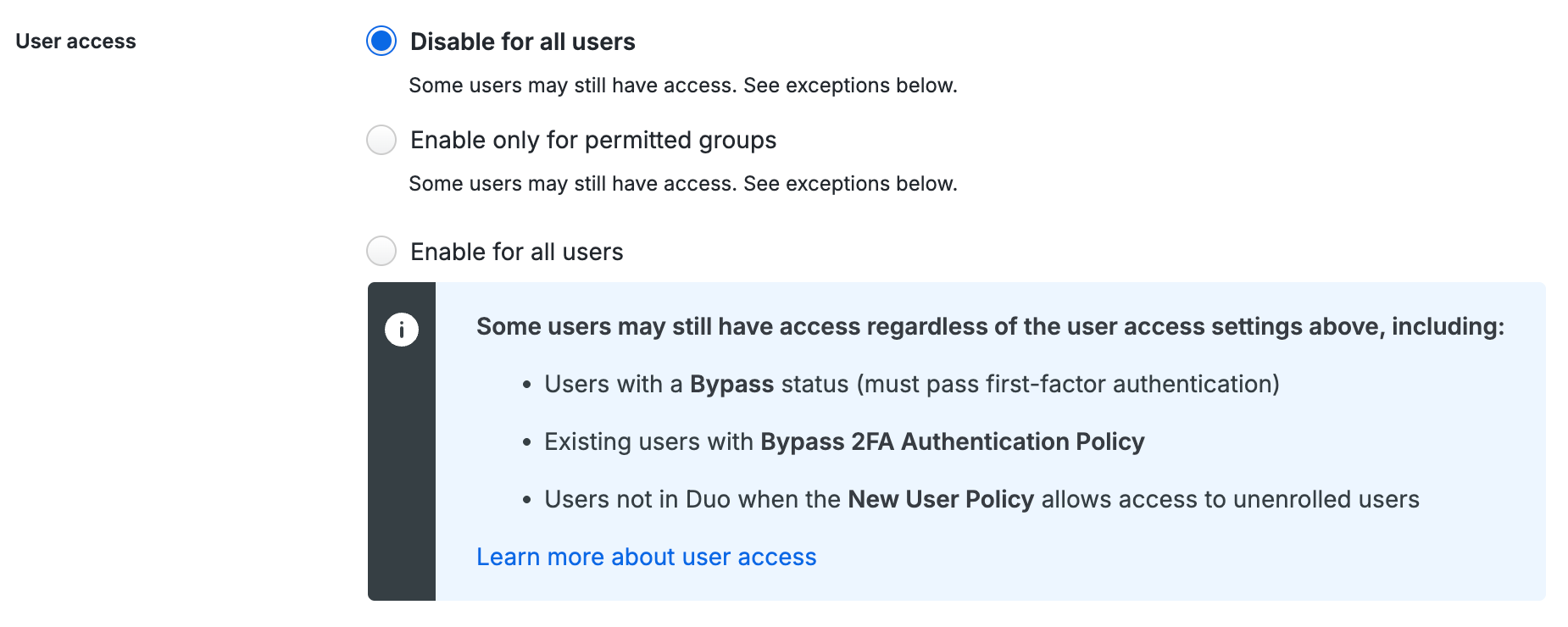The height and width of the screenshot is (627, 1568).
Task: Click the bullet about unenrolled users
Action: coord(981,499)
